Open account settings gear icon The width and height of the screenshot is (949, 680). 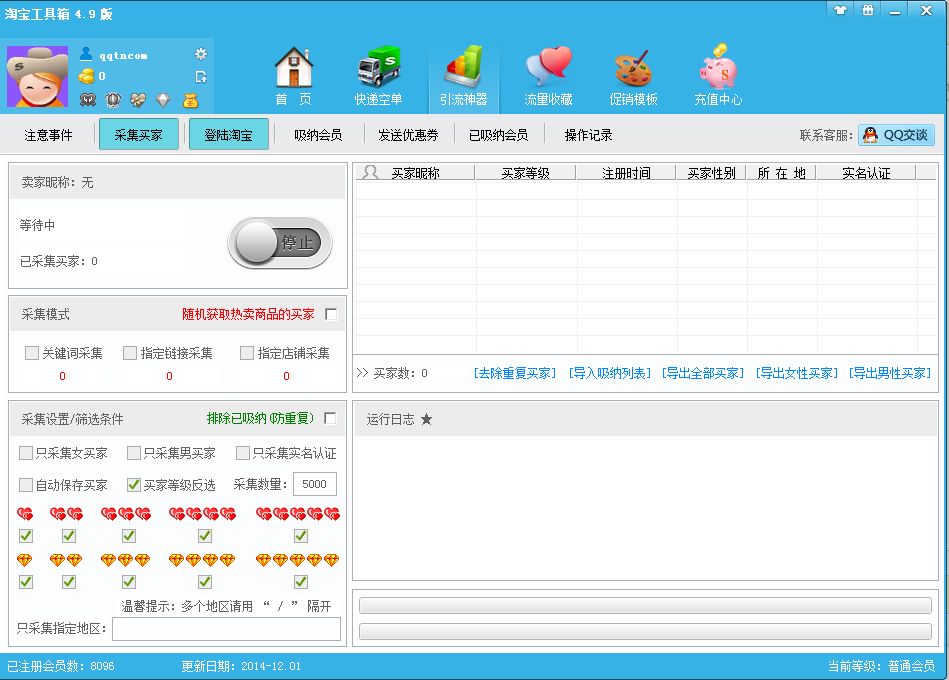(200, 54)
